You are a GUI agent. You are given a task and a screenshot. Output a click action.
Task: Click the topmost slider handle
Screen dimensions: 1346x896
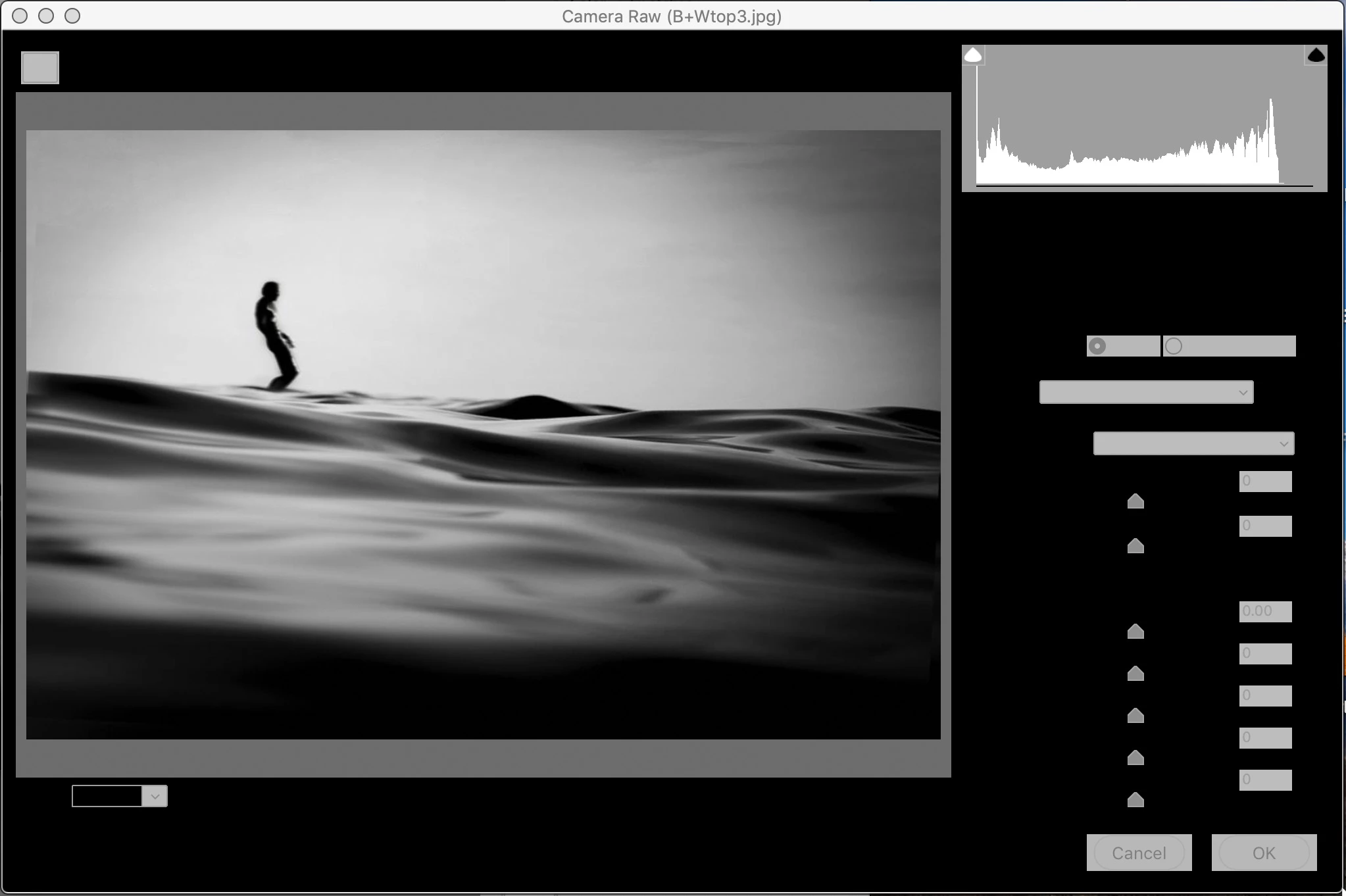(x=1135, y=502)
